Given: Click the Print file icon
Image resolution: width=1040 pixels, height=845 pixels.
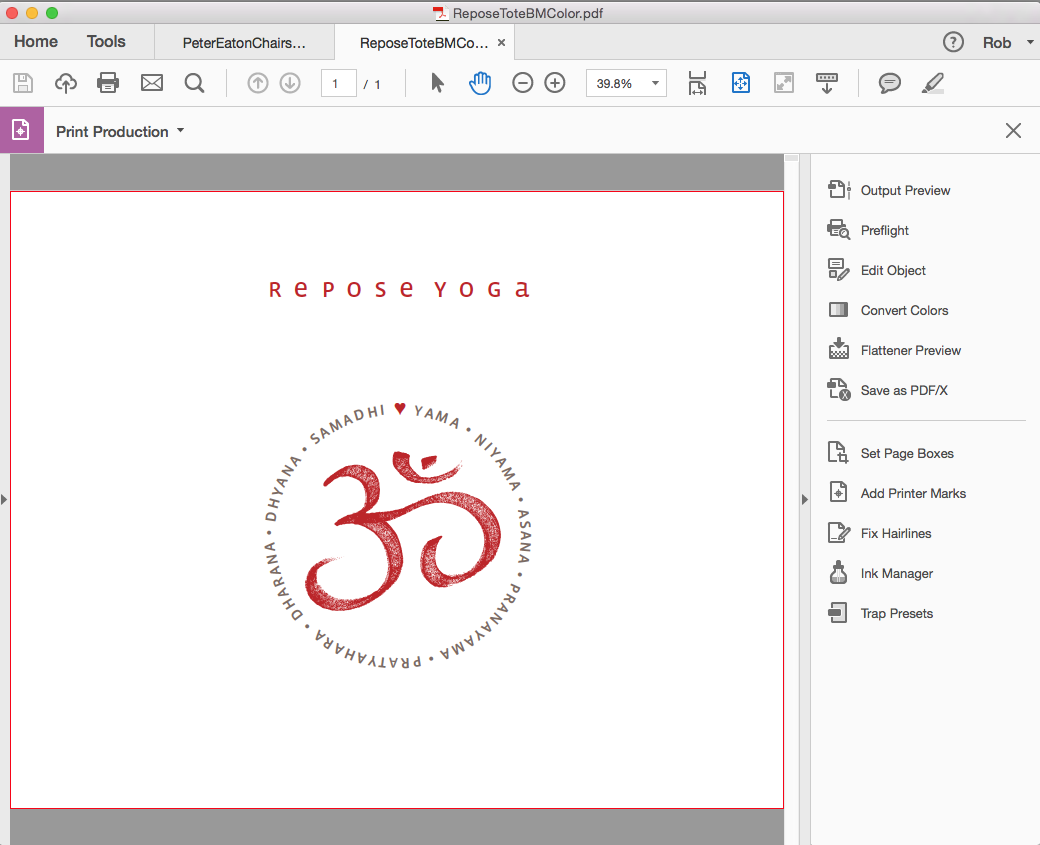Looking at the screenshot, I should pyautogui.click(x=108, y=83).
